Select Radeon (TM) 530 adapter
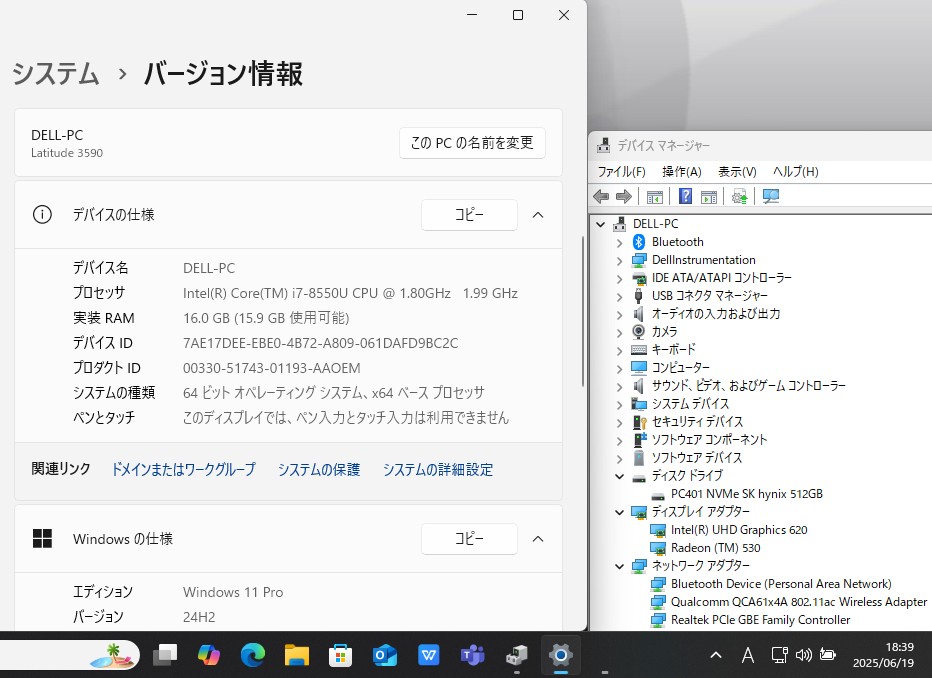The width and height of the screenshot is (932, 678). [716, 548]
